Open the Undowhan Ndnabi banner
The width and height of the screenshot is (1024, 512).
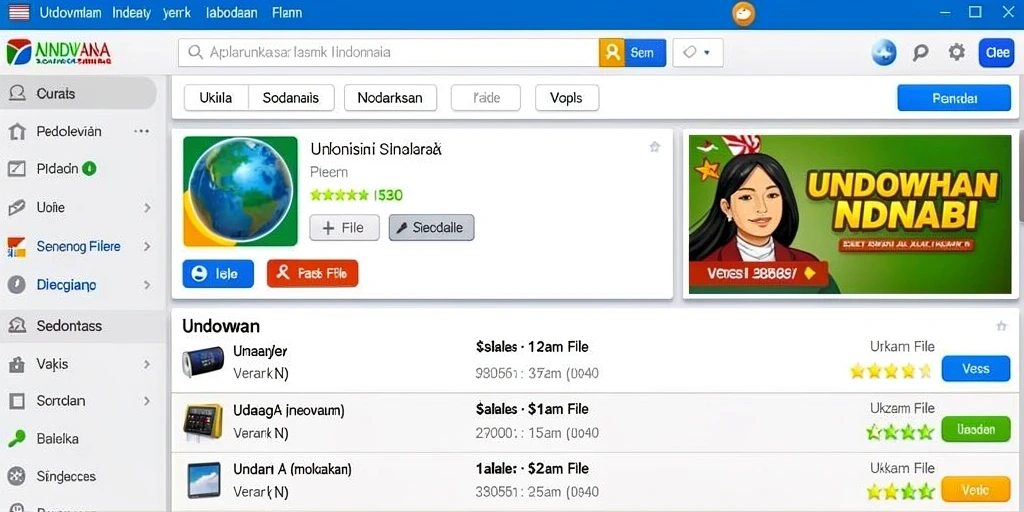[850, 214]
